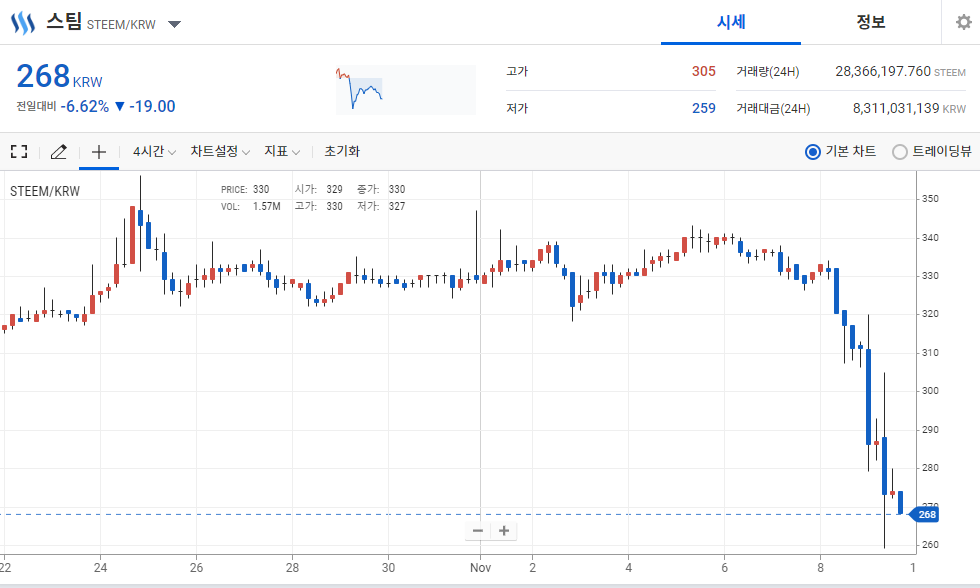Open the 지표 indicators dropdown
Image resolution: width=980 pixels, height=588 pixels.
click(x=282, y=151)
